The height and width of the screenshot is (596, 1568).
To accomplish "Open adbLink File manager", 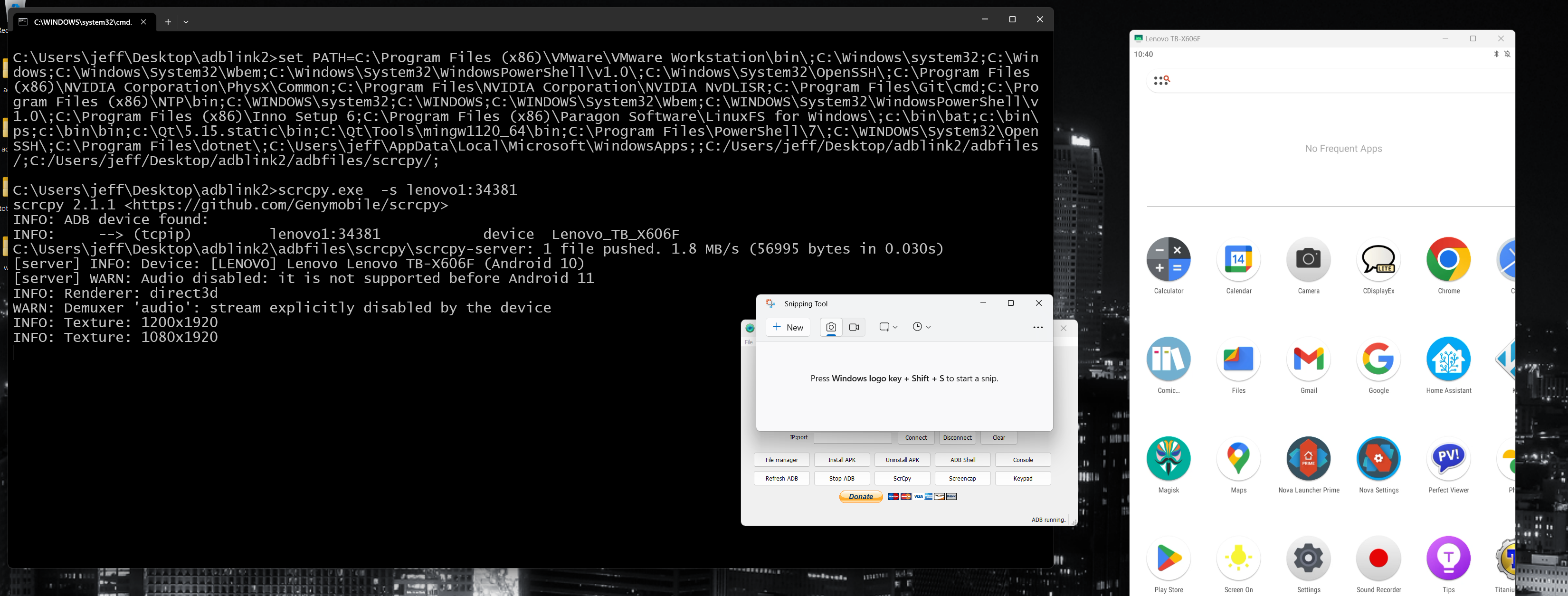I will click(x=781, y=460).
